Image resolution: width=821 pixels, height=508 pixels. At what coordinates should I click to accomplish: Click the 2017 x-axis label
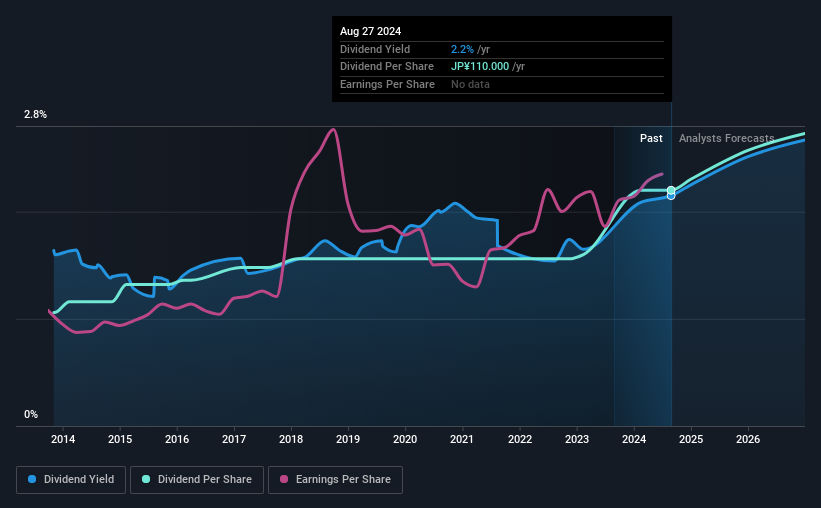point(234,439)
